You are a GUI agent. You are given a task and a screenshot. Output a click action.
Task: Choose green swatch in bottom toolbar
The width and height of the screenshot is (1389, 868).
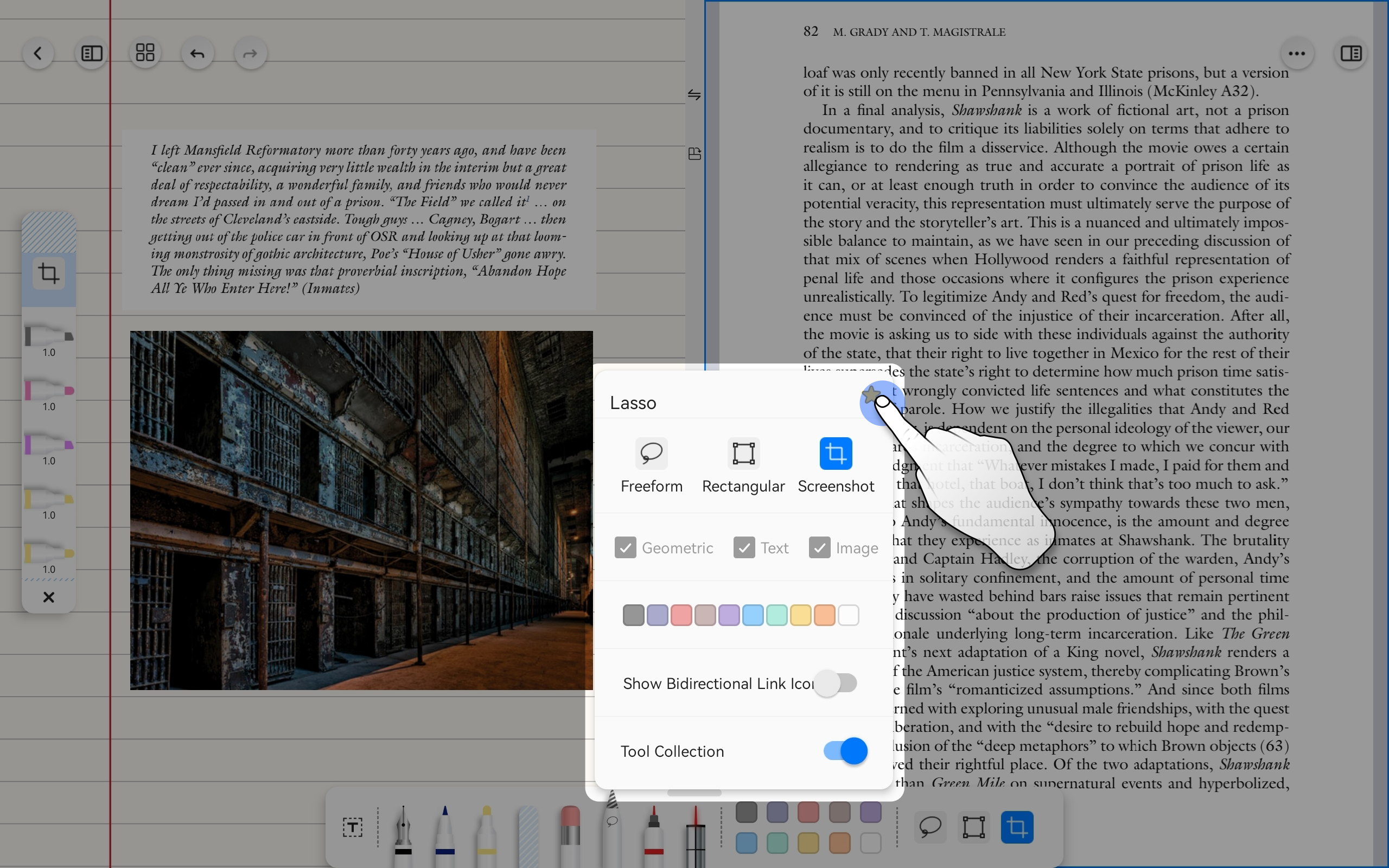click(x=777, y=843)
